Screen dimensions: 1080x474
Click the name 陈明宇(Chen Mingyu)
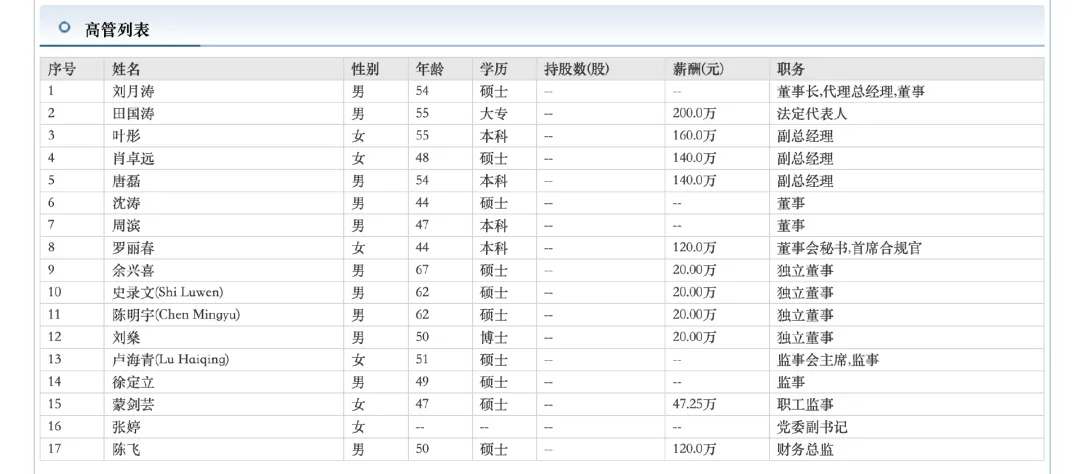tap(176, 315)
